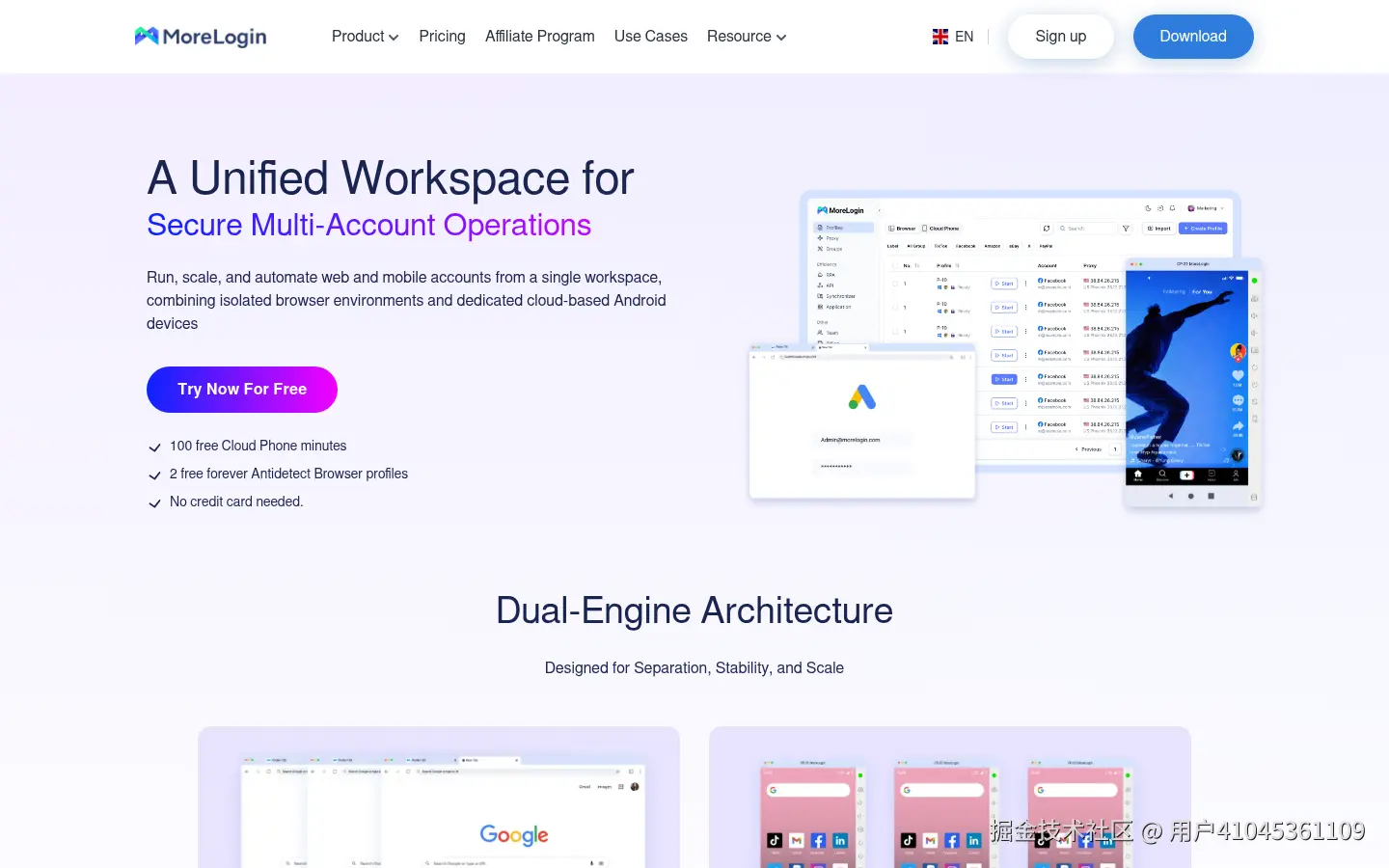Click the Gmail app icon on the middle pink phone
The width and height of the screenshot is (1389, 868).
(x=930, y=840)
